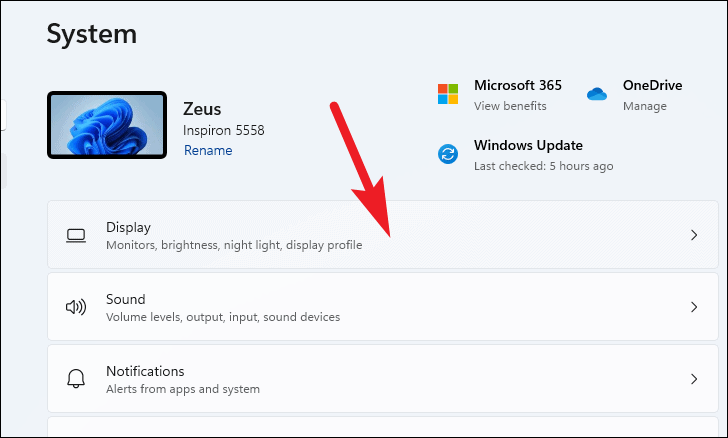
Task: Click the Windows Update sync icon
Action: [x=448, y=154]
